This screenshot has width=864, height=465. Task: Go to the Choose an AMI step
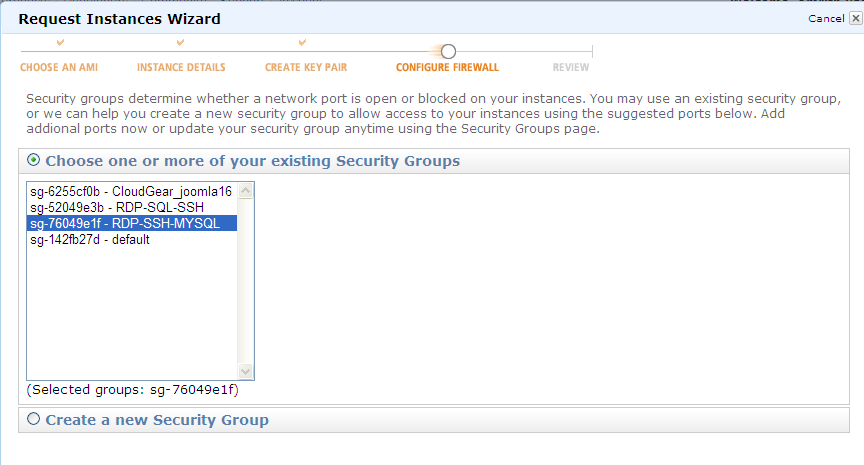point(59,67)
